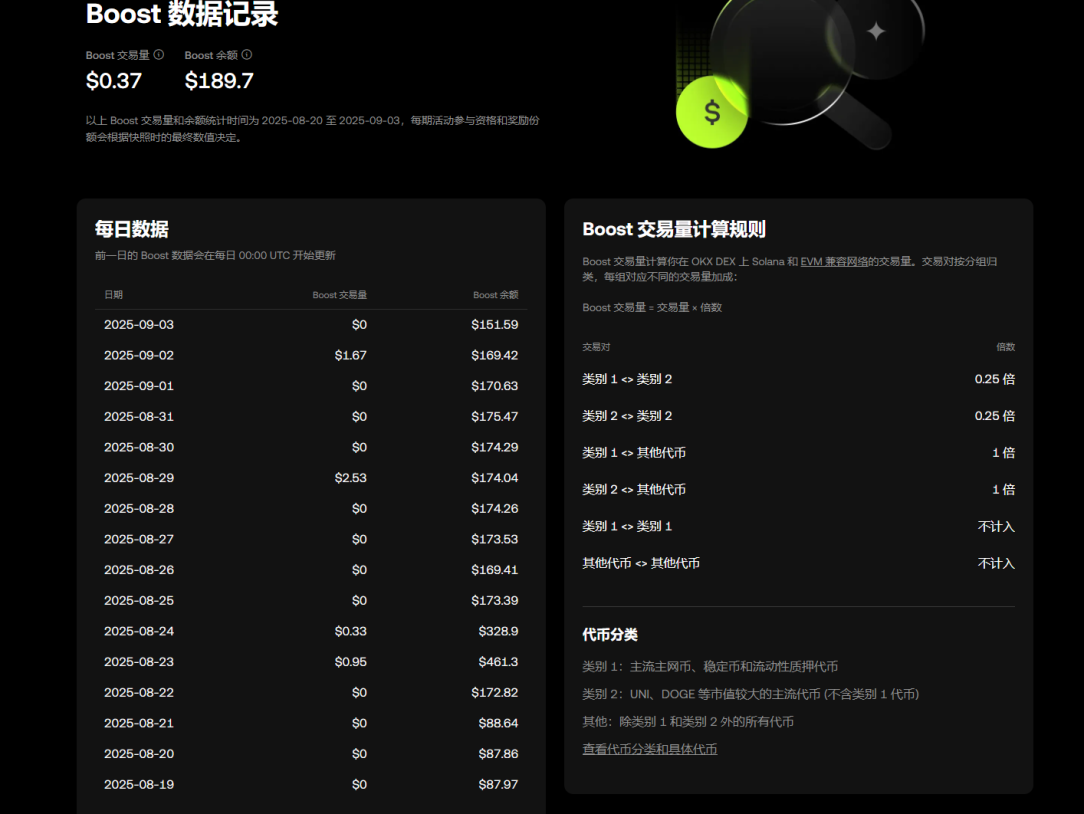Click the Boost 余额 column header
The image size is (1084, 814).
tap(495, 295)
